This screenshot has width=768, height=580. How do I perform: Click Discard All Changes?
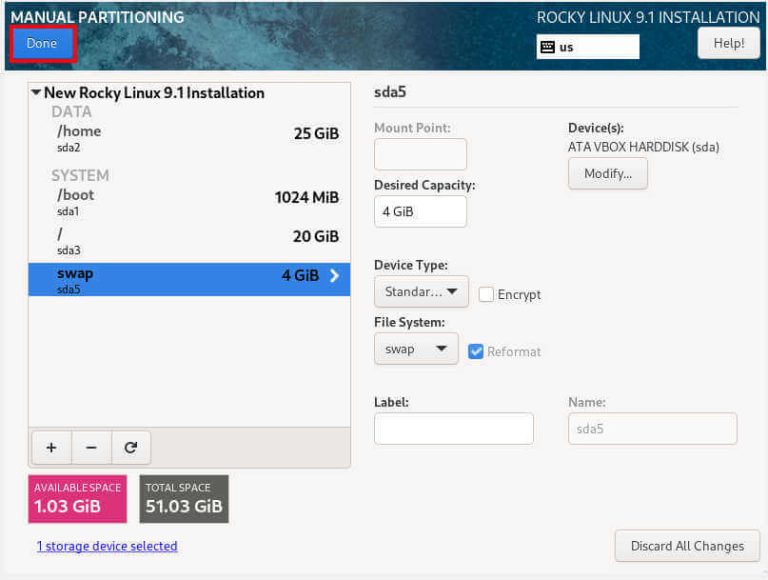point(687,546)
